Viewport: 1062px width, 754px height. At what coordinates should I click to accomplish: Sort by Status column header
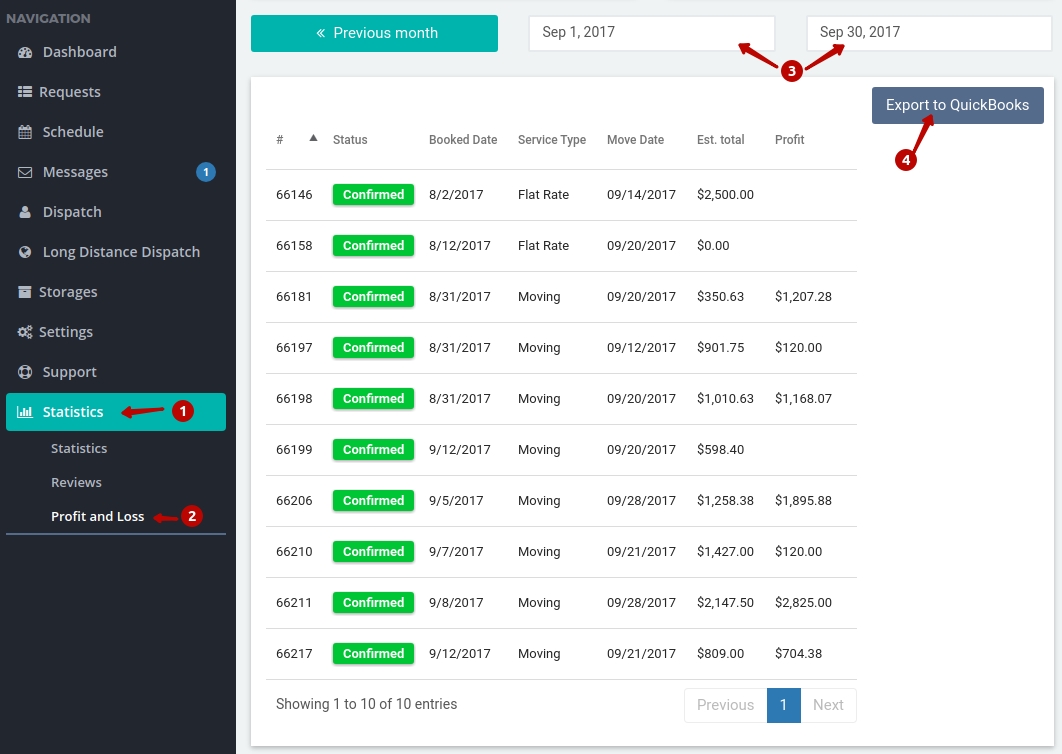tap(350, 140)
